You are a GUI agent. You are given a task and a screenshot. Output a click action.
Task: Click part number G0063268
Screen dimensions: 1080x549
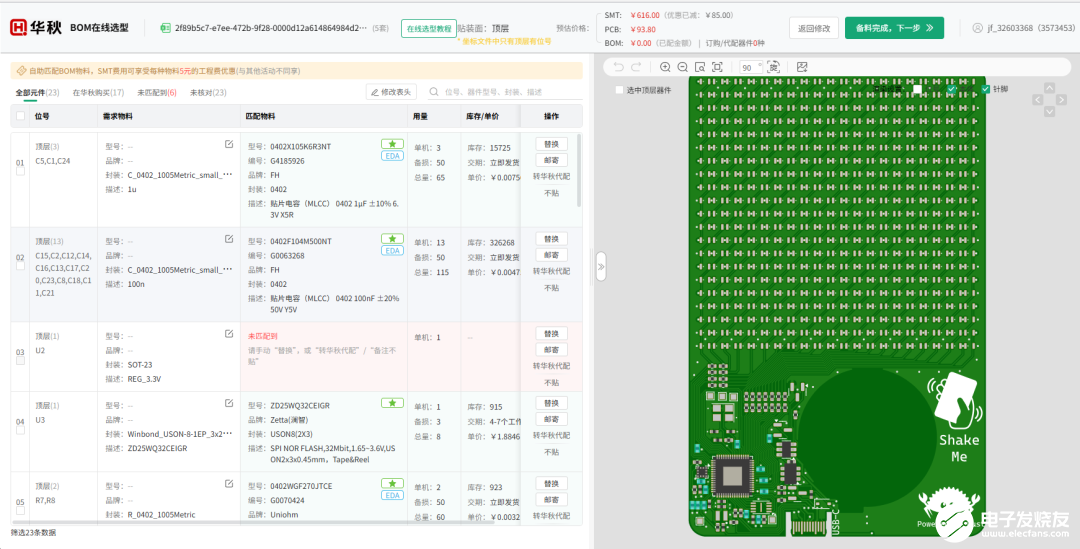click(x=287, y=256)
